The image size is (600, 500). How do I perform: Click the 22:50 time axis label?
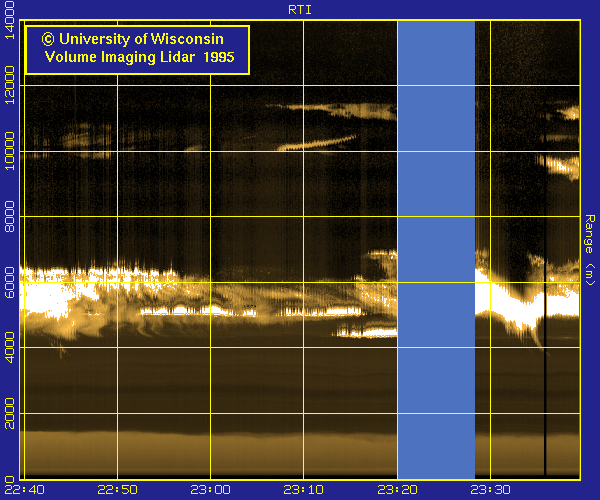[x=117, y=490]
